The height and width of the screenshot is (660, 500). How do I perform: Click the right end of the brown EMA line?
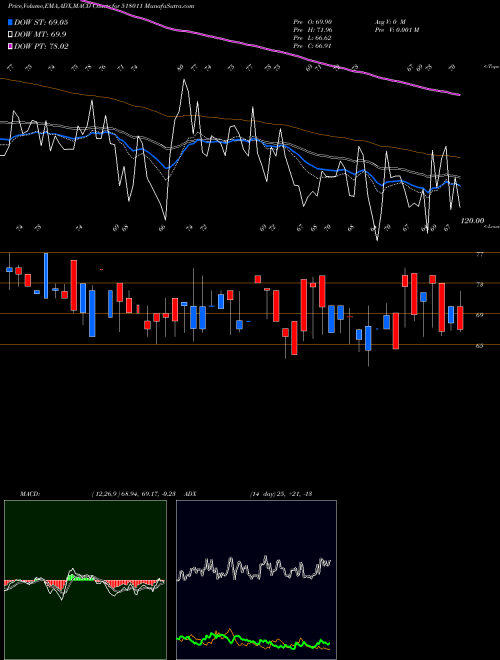click(459, 157)
